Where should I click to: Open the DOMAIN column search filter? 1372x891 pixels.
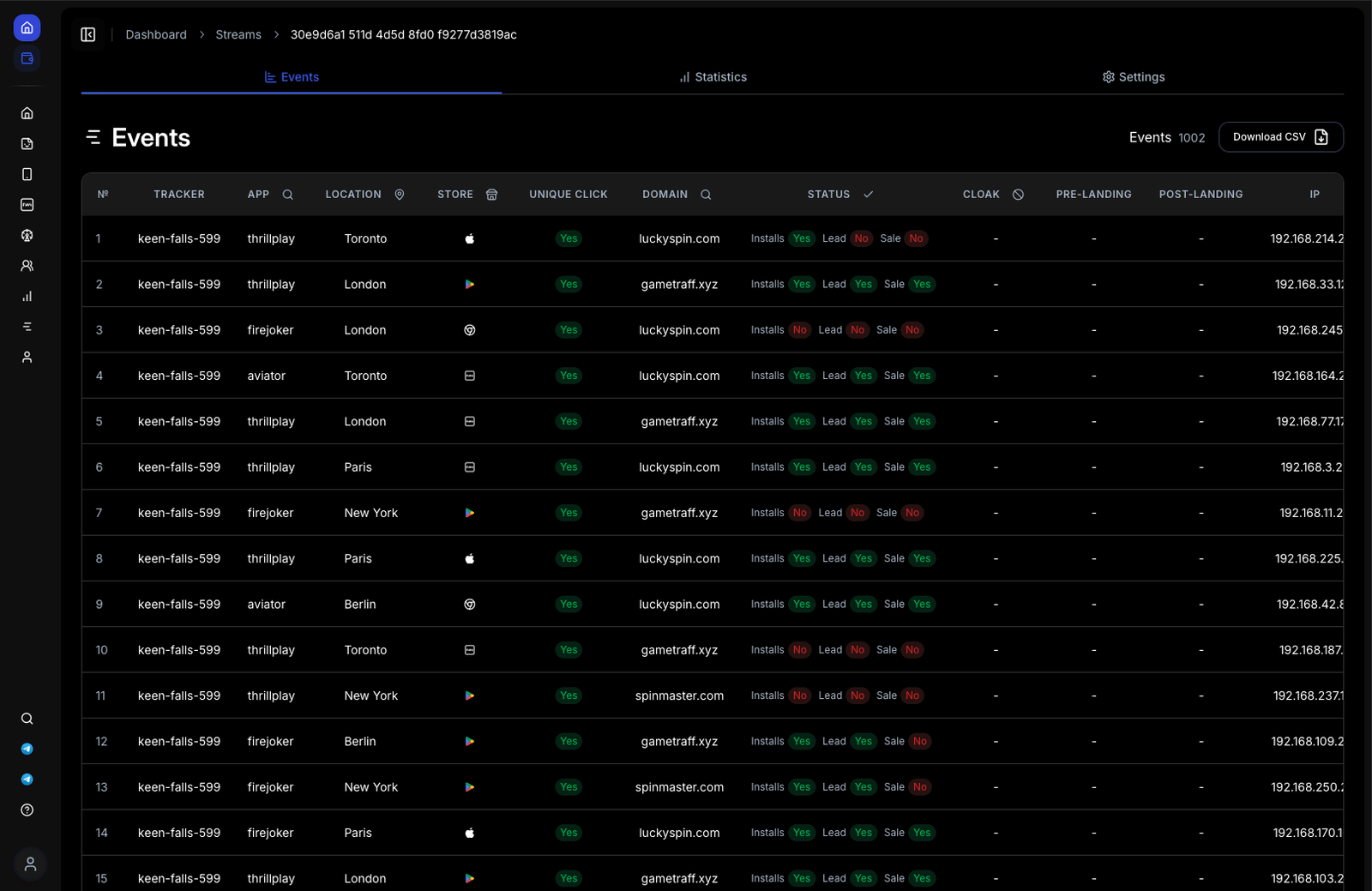coord(706,195)
